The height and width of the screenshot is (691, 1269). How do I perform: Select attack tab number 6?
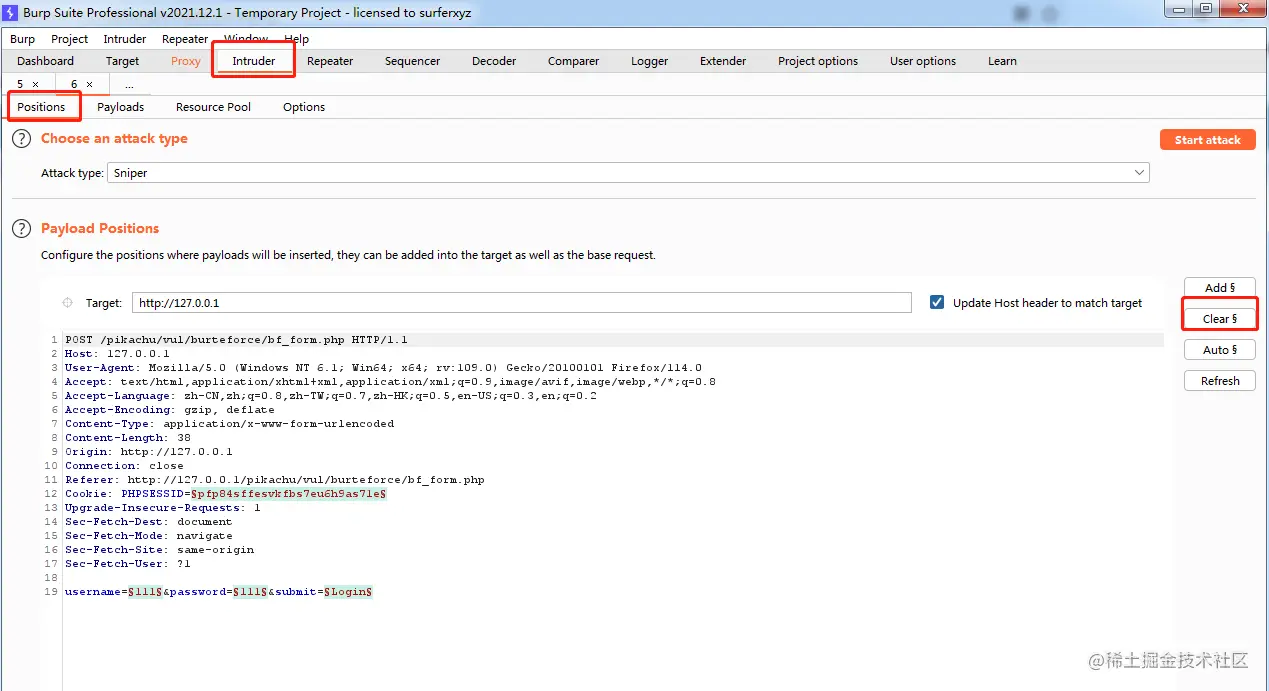tap(74, 85)
